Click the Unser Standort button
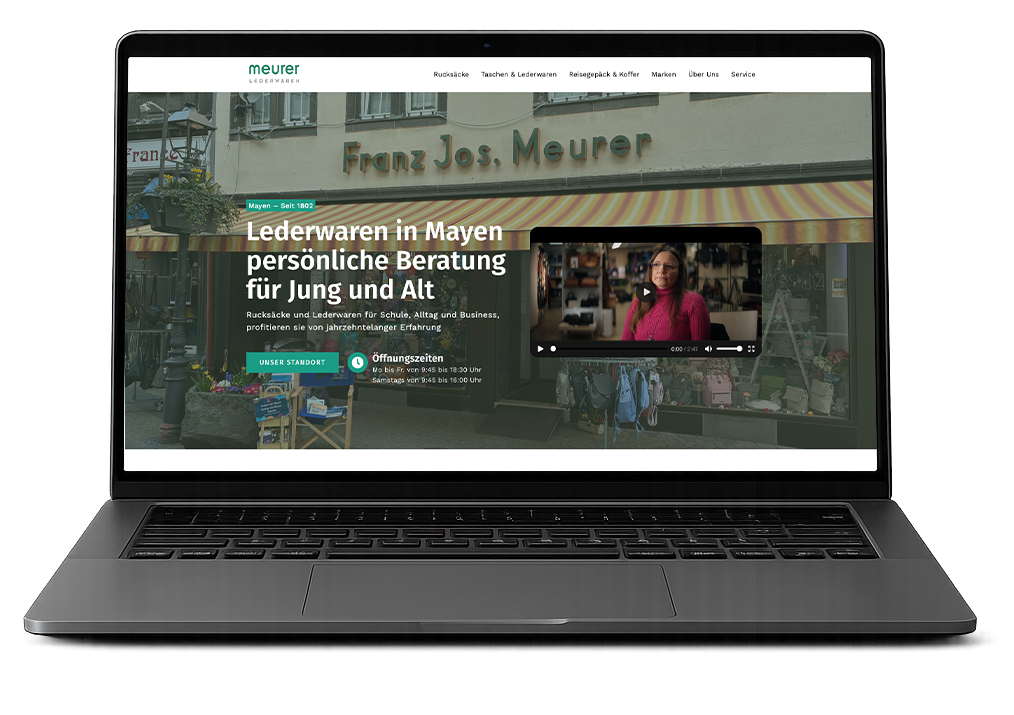This screenshot has width=1014, height=715. (x=292, y=362)
